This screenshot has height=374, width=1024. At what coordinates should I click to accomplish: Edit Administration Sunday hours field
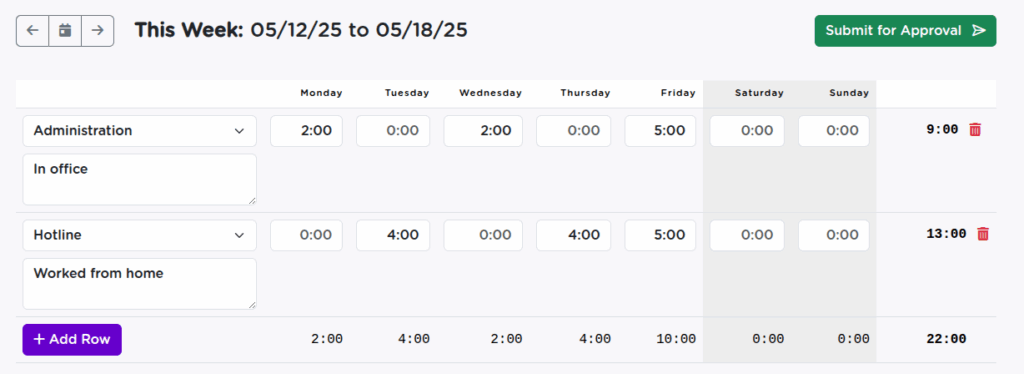point(833,131)
